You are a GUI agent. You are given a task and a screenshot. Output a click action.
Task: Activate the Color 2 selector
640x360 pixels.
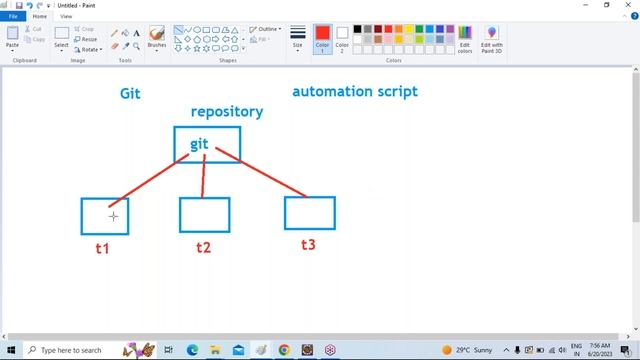coord(342,39)
